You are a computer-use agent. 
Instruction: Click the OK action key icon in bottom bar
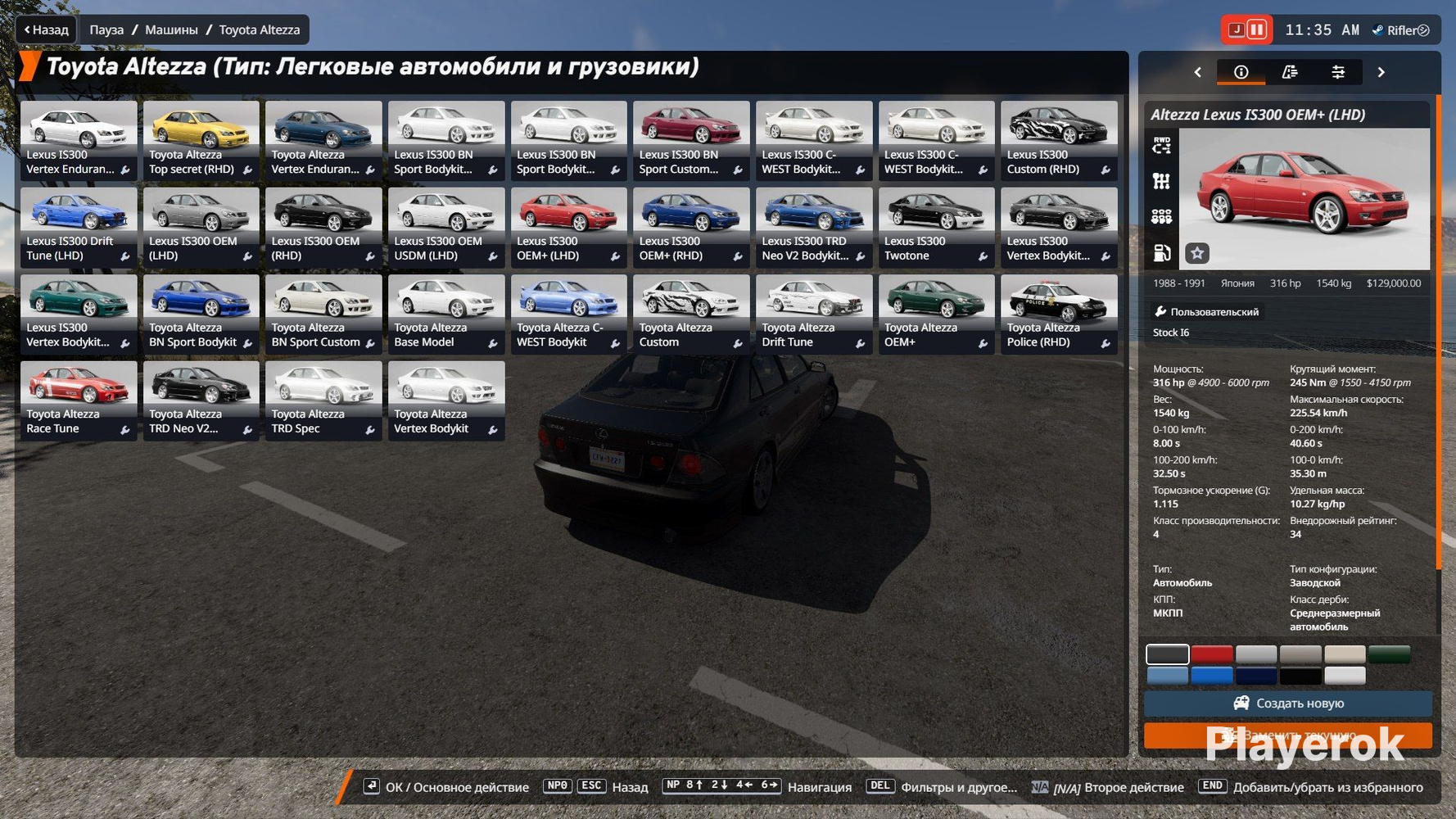(372, 786)
